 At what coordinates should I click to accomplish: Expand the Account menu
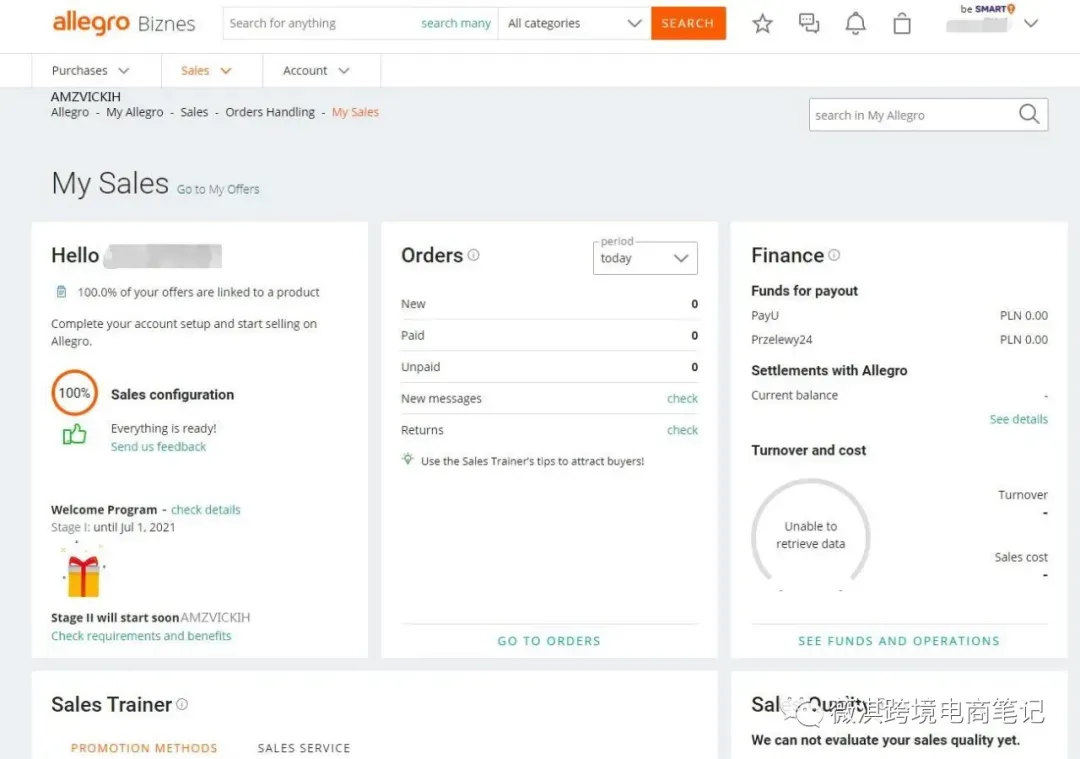click(316, 70)
